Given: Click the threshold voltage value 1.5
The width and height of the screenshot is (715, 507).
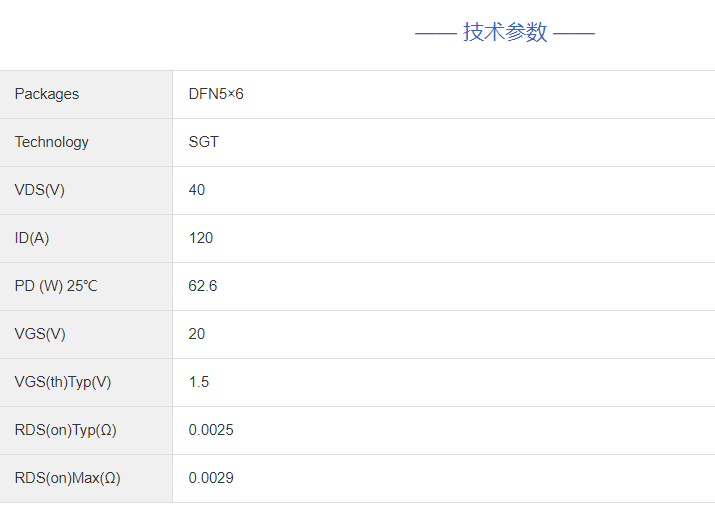Looking at the screenshot, I should click(199, 382).
